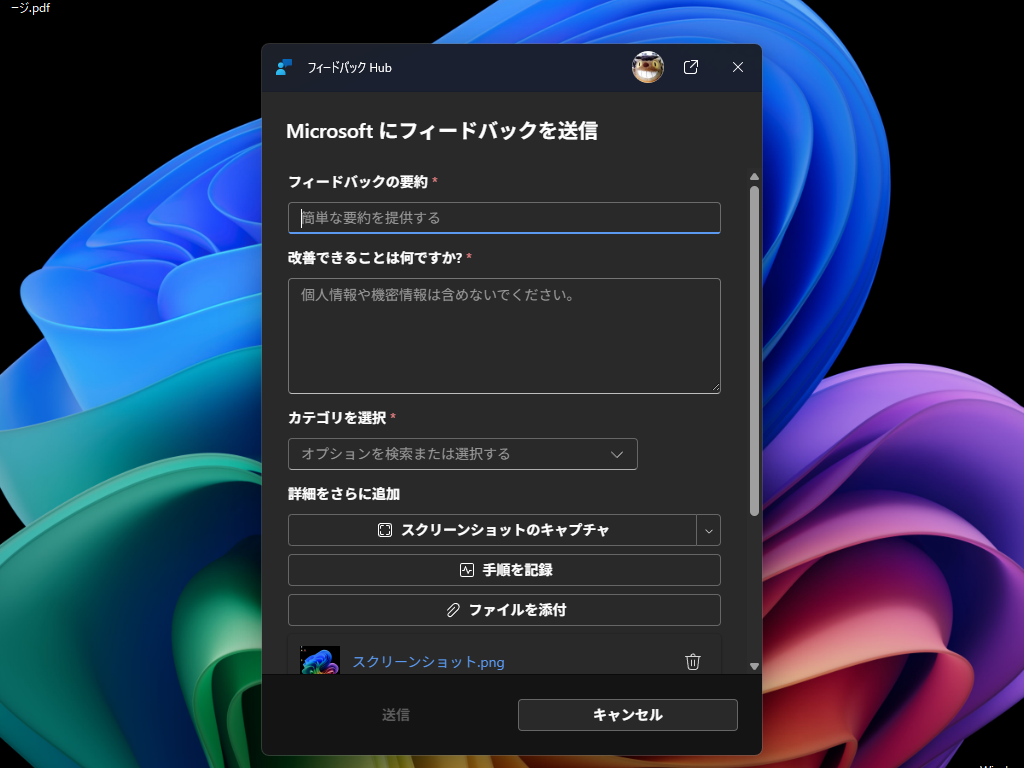Open the スクリーンショット.png link
This screenshot has width=1024, height=768.
click(428, 661)
